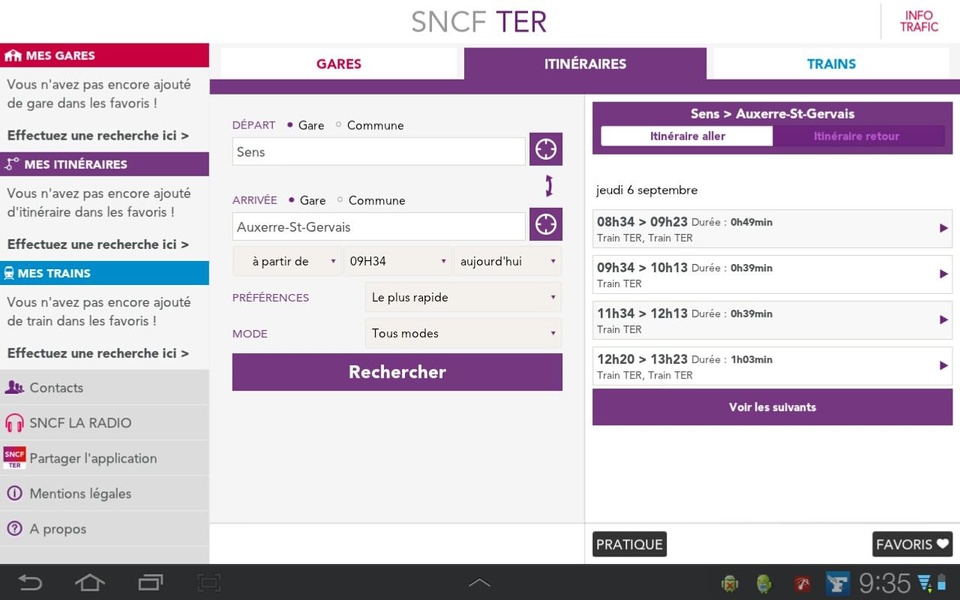Click search link under Mes Itinéraires
Screen dimensions: 960x600
tap(98, 244)
